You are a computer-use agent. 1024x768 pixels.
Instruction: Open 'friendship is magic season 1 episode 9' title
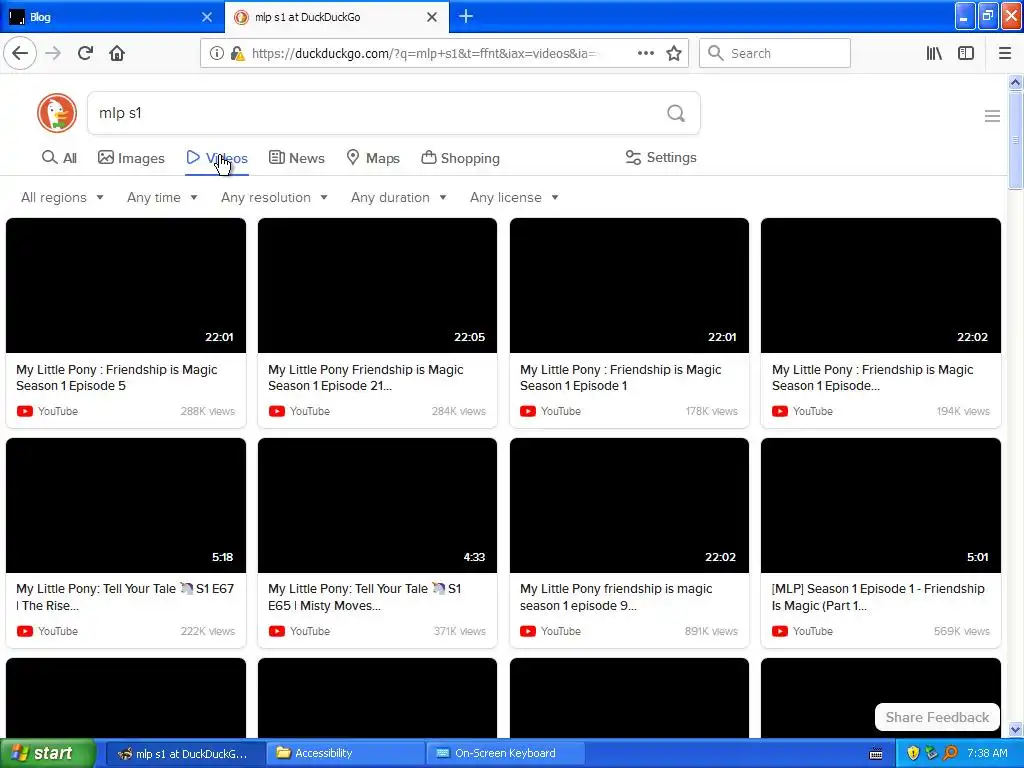pyautogui.click(x=616, y=597)
